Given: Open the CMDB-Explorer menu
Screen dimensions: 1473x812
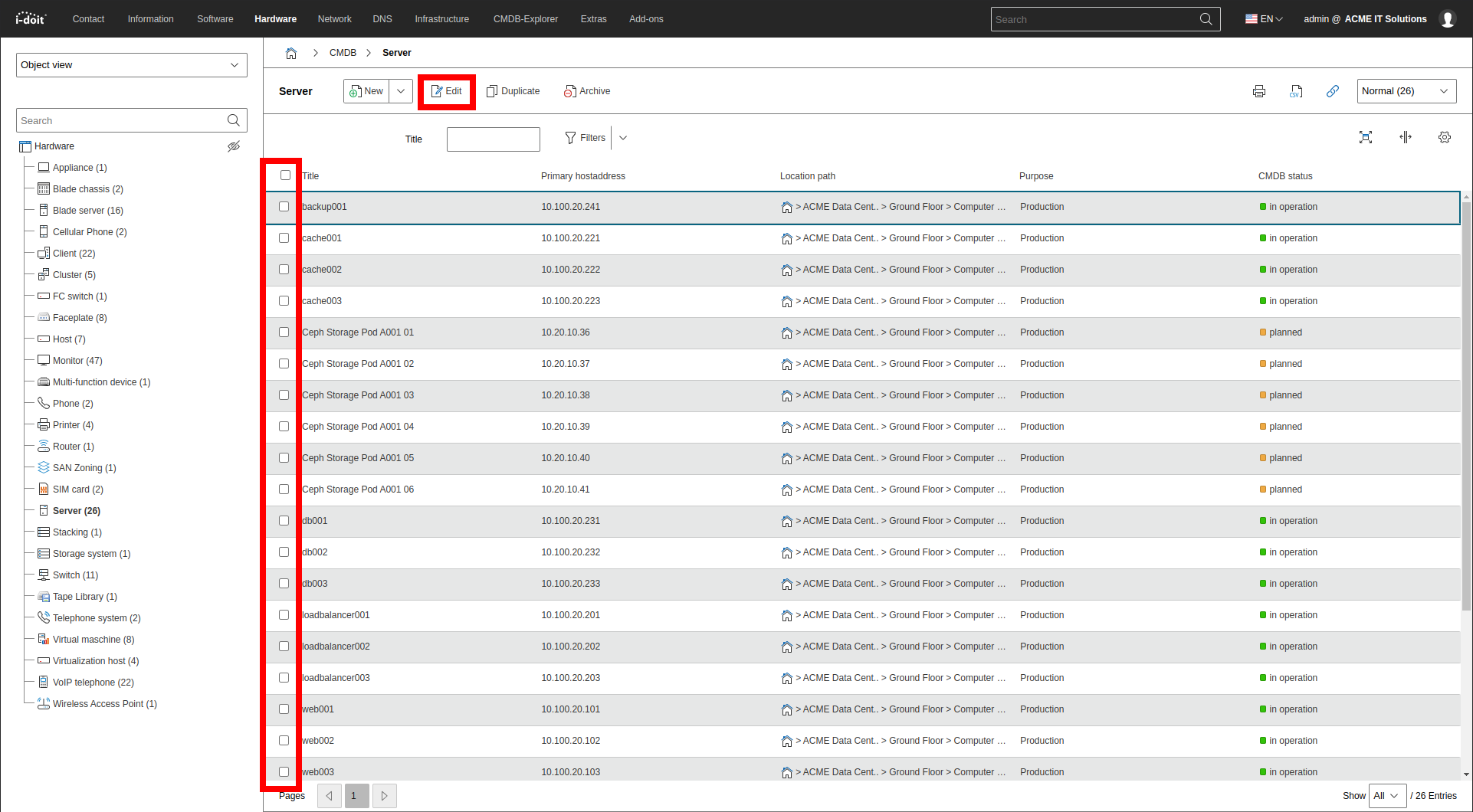Looking at the screenshot, I should coord(526,19).
